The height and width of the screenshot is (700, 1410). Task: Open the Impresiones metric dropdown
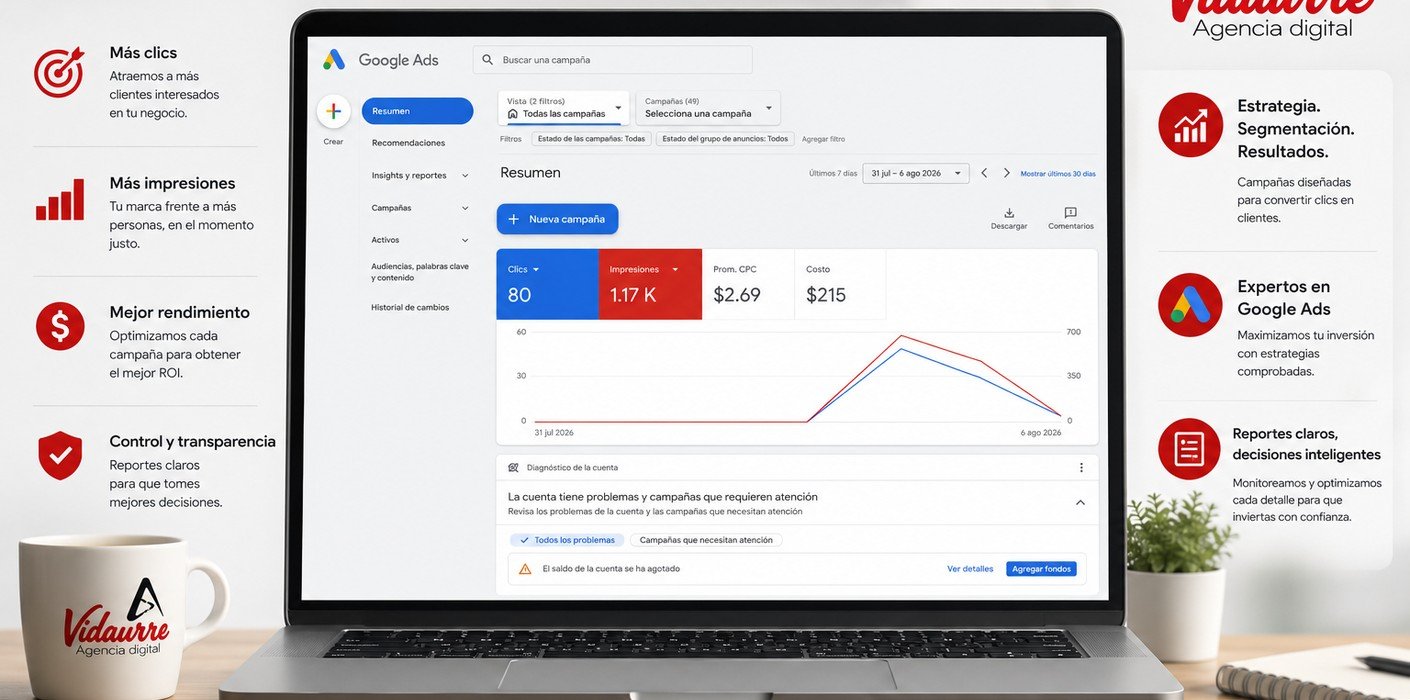pos(675,270)
